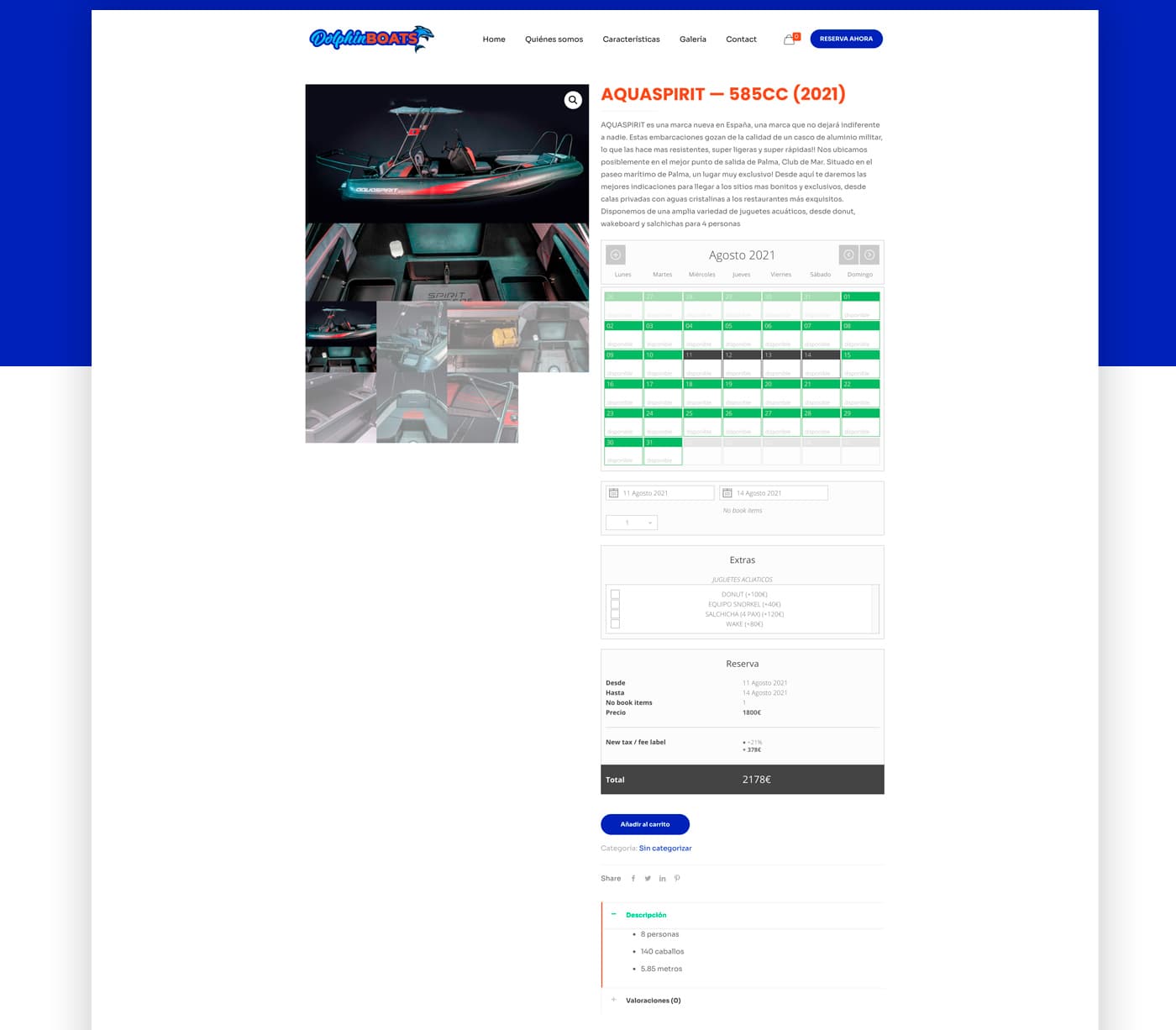Select August 20 on the calendar
1176x1030 pixels.
[x=781, y=393]
